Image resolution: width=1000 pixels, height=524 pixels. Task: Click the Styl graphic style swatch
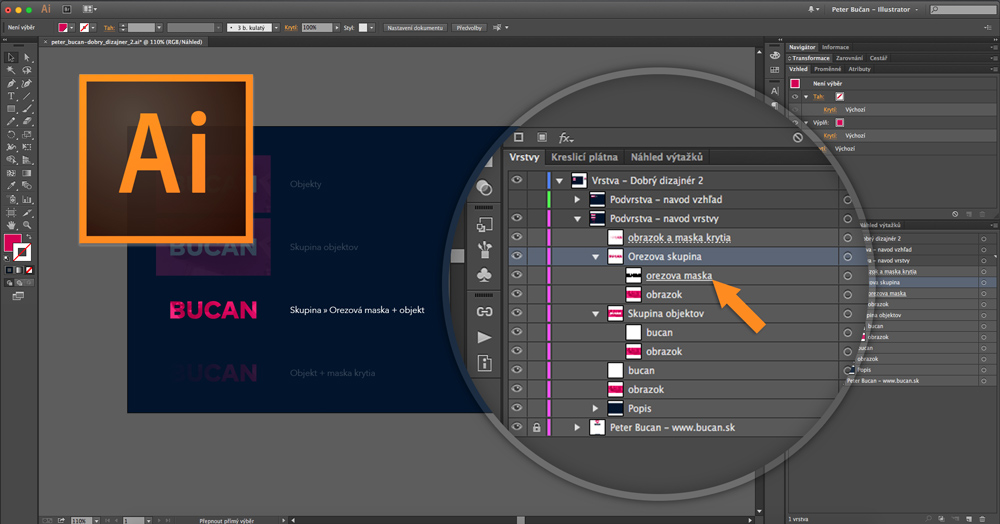pyautogui.click(x=363, y=28)
